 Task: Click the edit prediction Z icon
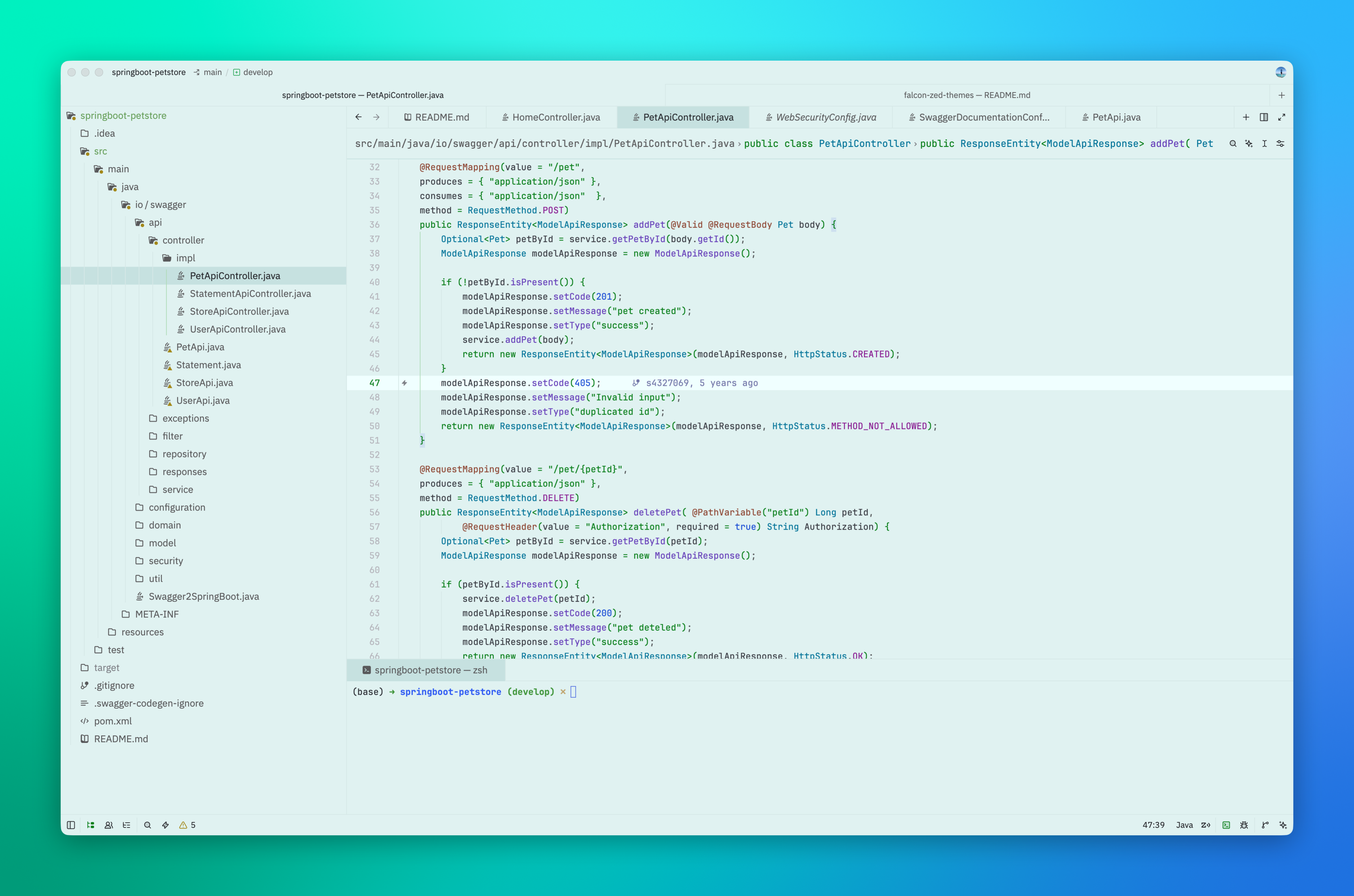1205,824
